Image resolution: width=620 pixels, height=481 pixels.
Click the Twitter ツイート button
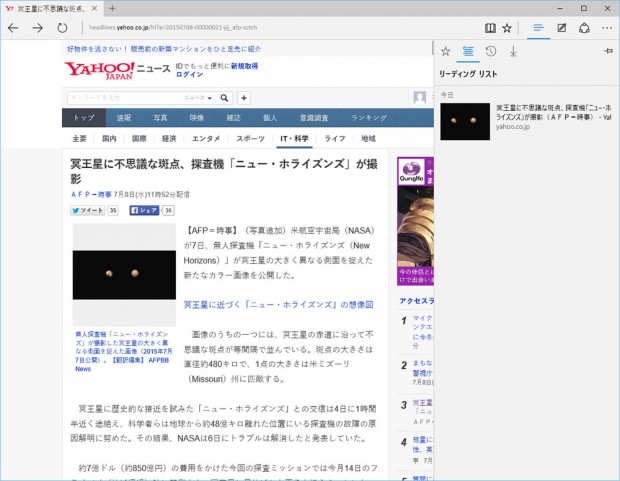[x=88, y=210]
